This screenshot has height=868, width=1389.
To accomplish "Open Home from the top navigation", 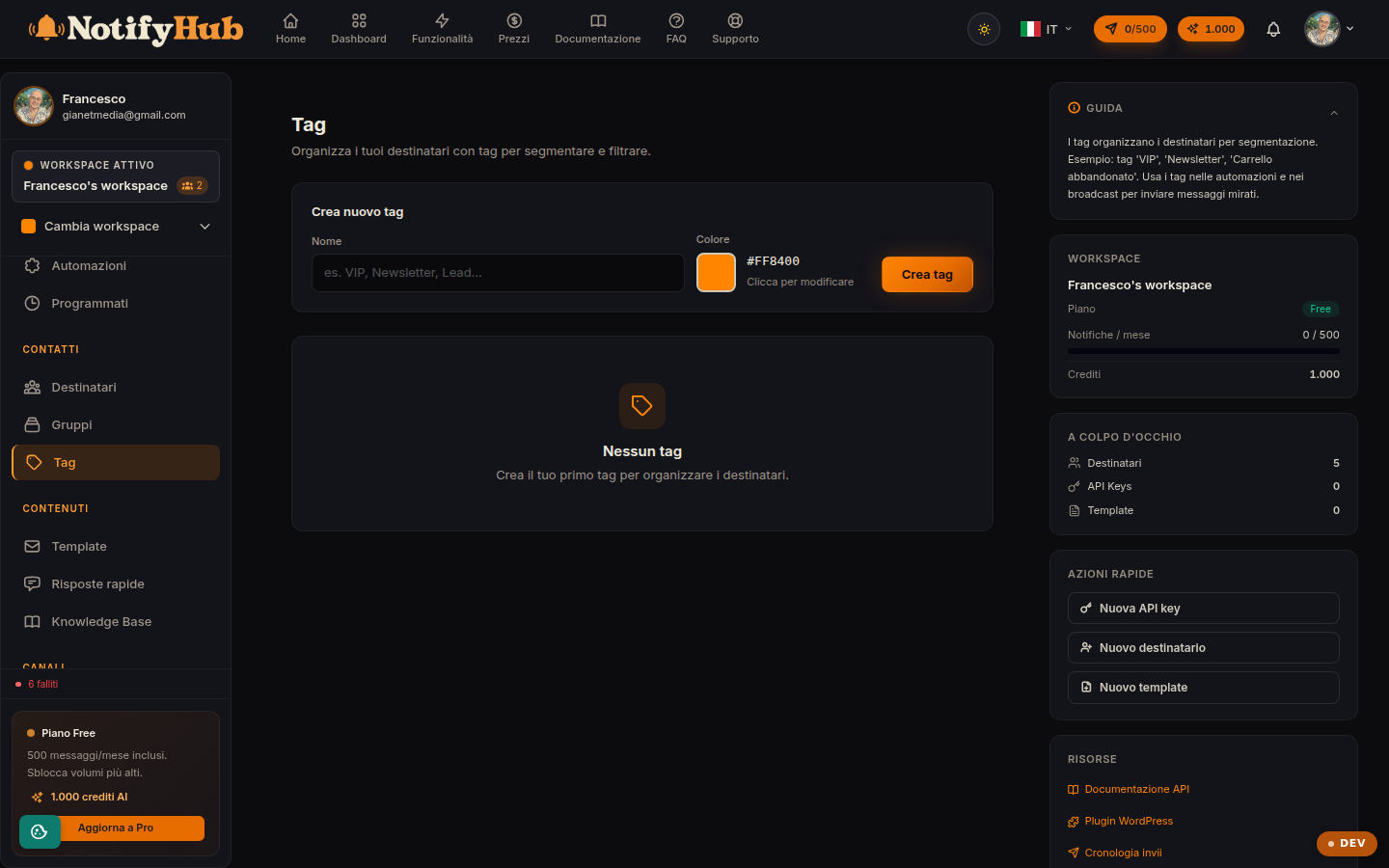I will pos(290,29).
